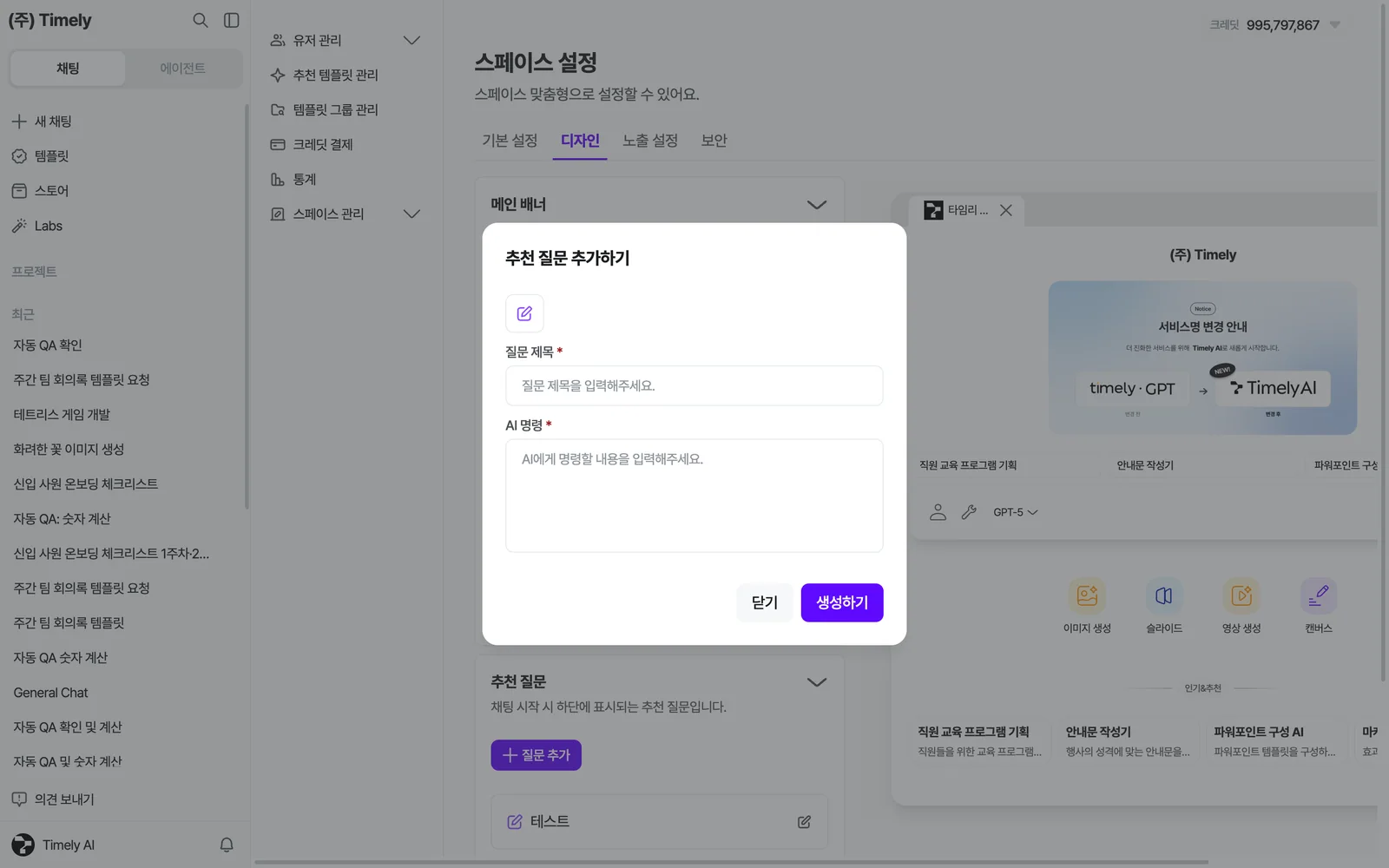Switch to the 에이전트 toggle

[182, 69]
